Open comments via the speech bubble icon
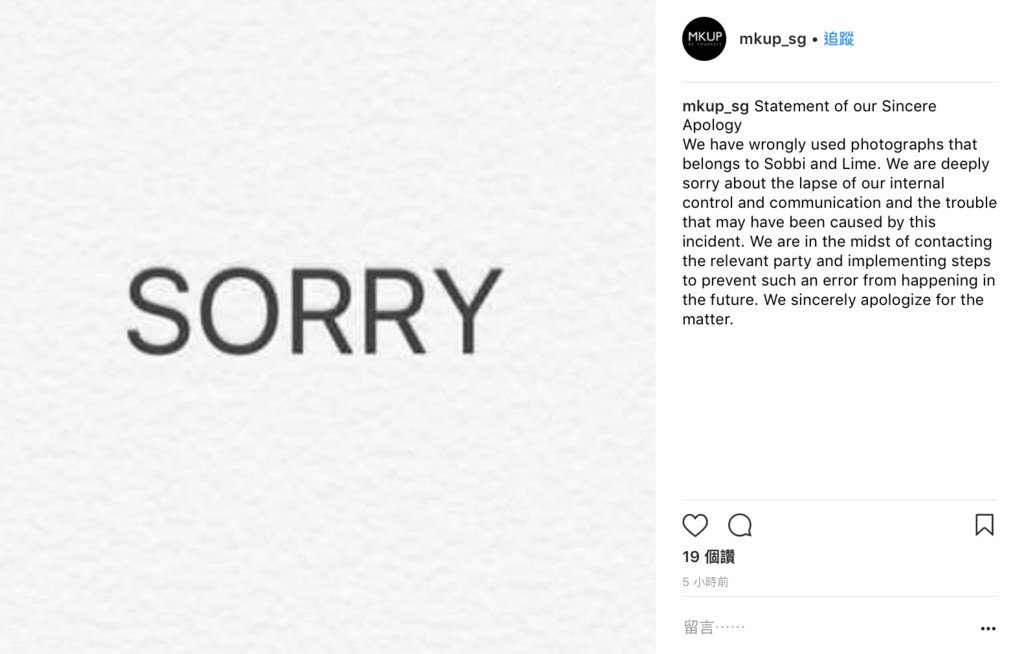This screenshot has height=654, width=1024. coord(740,525)
